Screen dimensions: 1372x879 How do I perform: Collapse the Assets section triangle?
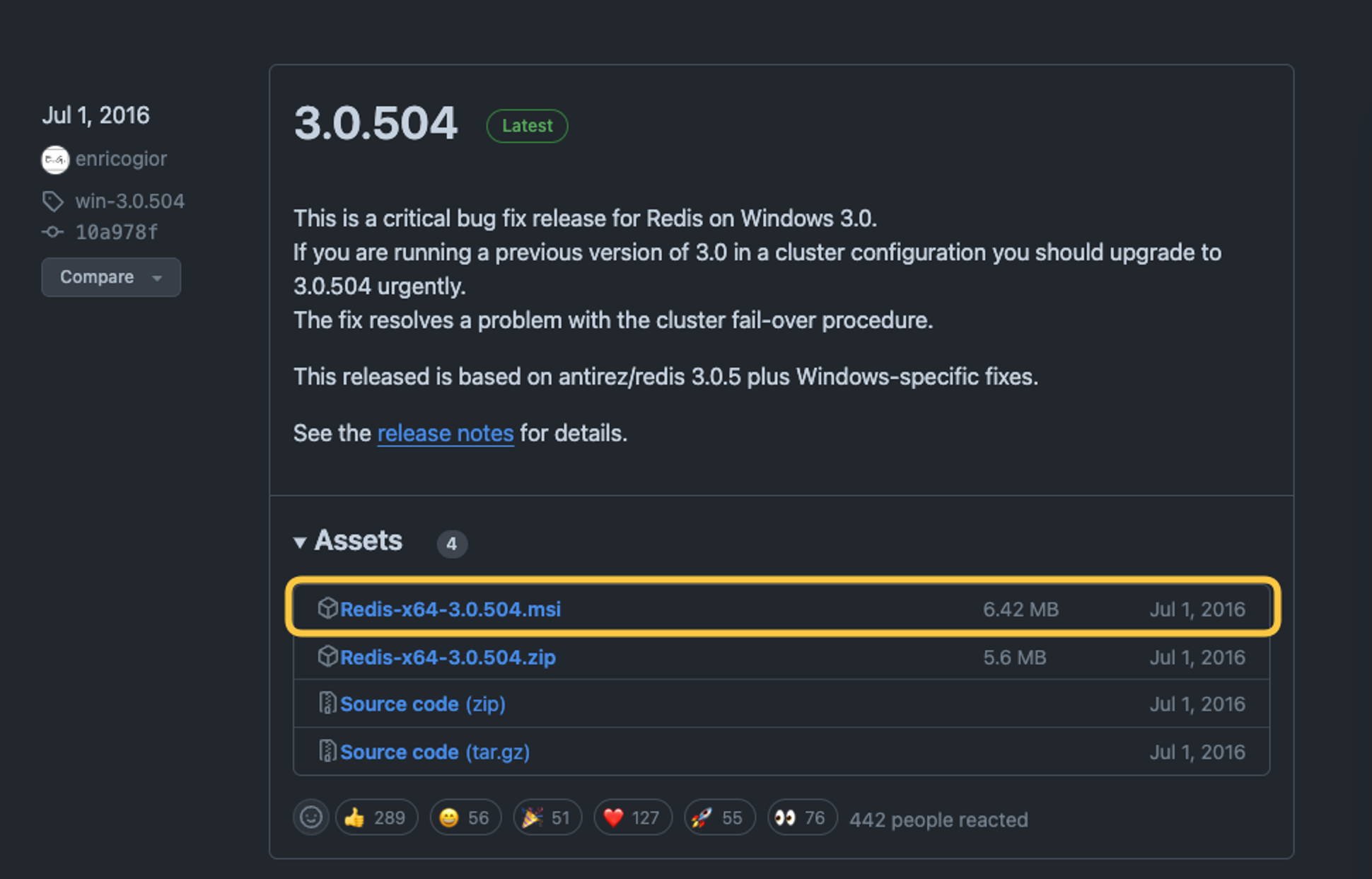300,542
